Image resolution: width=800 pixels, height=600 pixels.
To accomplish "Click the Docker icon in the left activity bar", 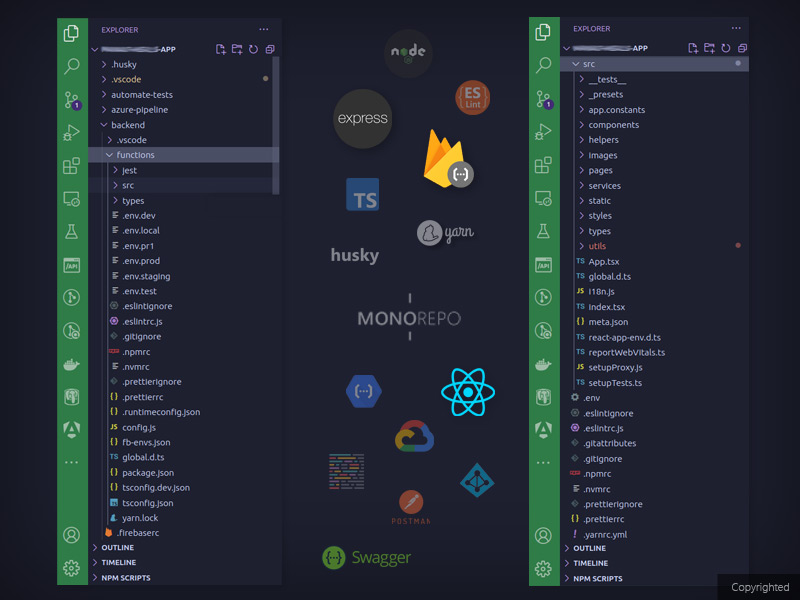I will click(x=71, y=363).
